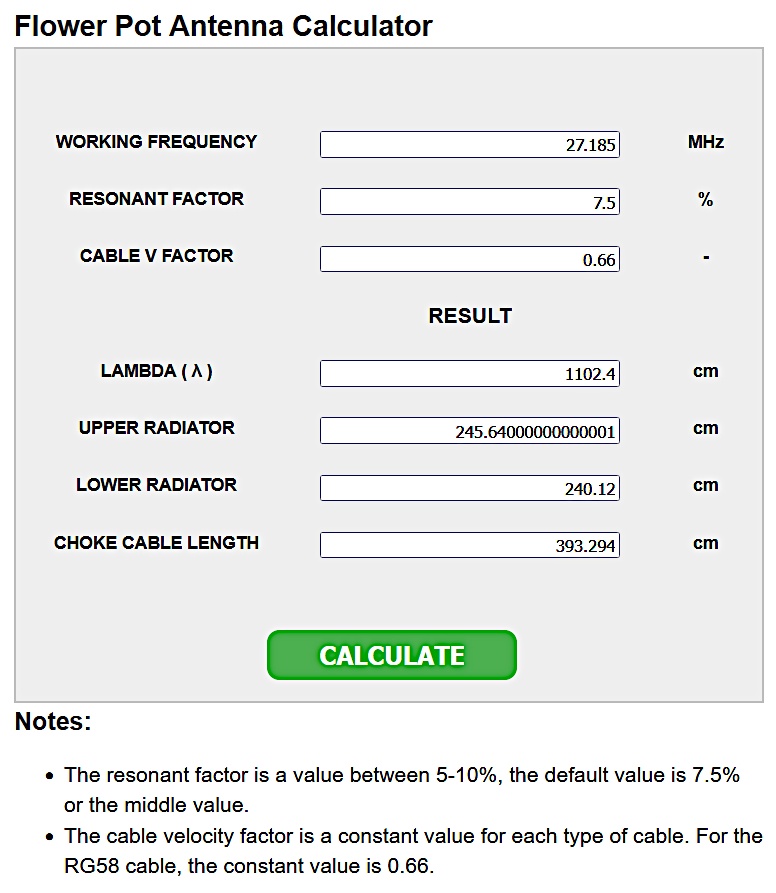Viewport: 776px width, 893px height.
Task: Click the Flower Pot Antenna Calculator title
Action: point(224,25)
